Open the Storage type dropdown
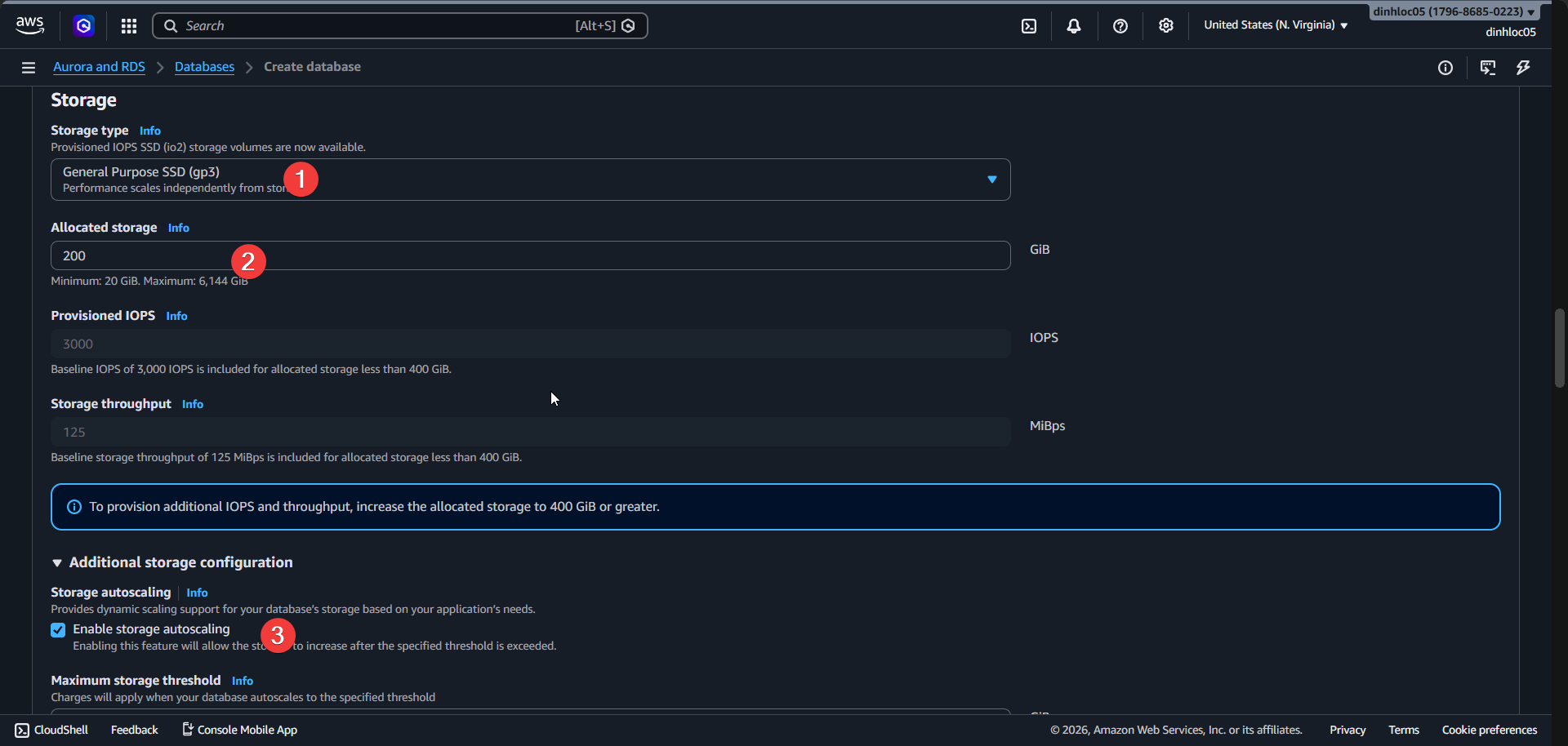The image size is (1568, 746). (x=531, y=180)
